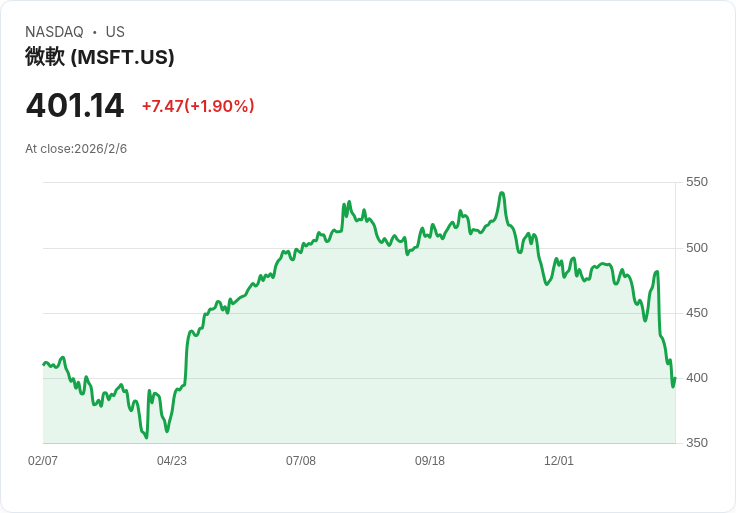Select the 500 y-axis price label
Image resolution: width=736 pixels, height=513 pixels.
coord(697,248)
